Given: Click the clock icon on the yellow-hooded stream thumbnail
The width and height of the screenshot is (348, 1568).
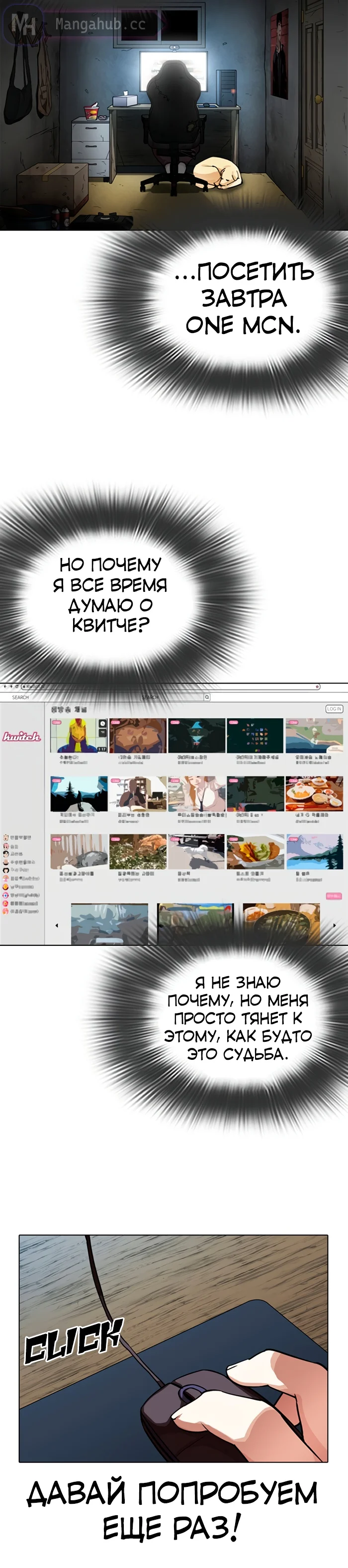Looking at the screenshot, I should pos(102,724).
